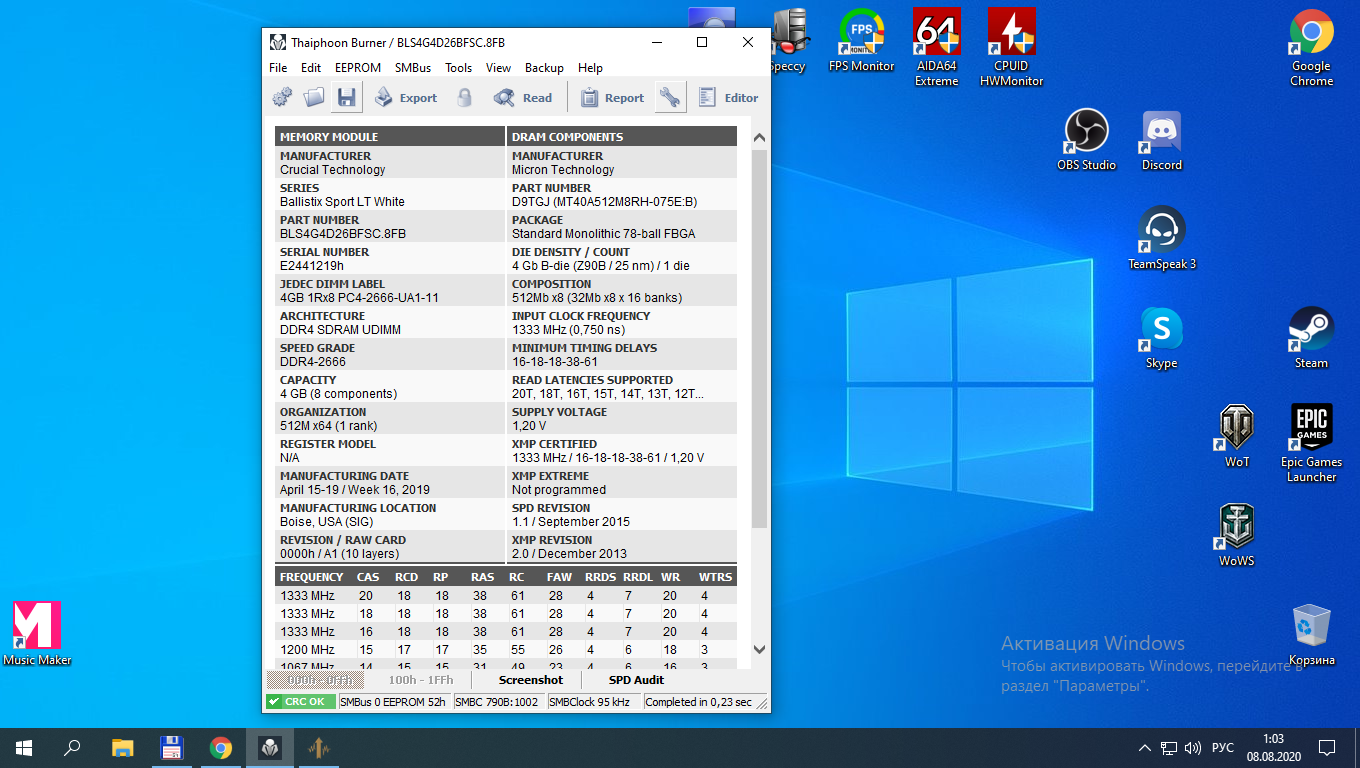Open the SMBus menu

click(x=413, y=68)
